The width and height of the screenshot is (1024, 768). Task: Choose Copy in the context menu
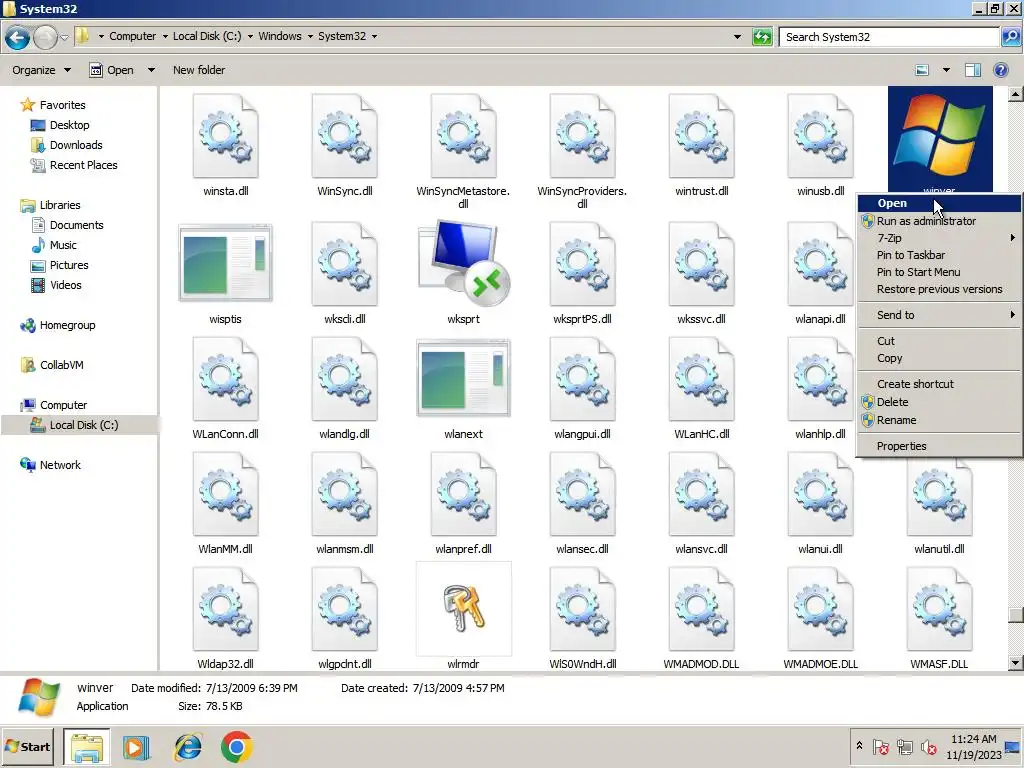coord(939,358)
